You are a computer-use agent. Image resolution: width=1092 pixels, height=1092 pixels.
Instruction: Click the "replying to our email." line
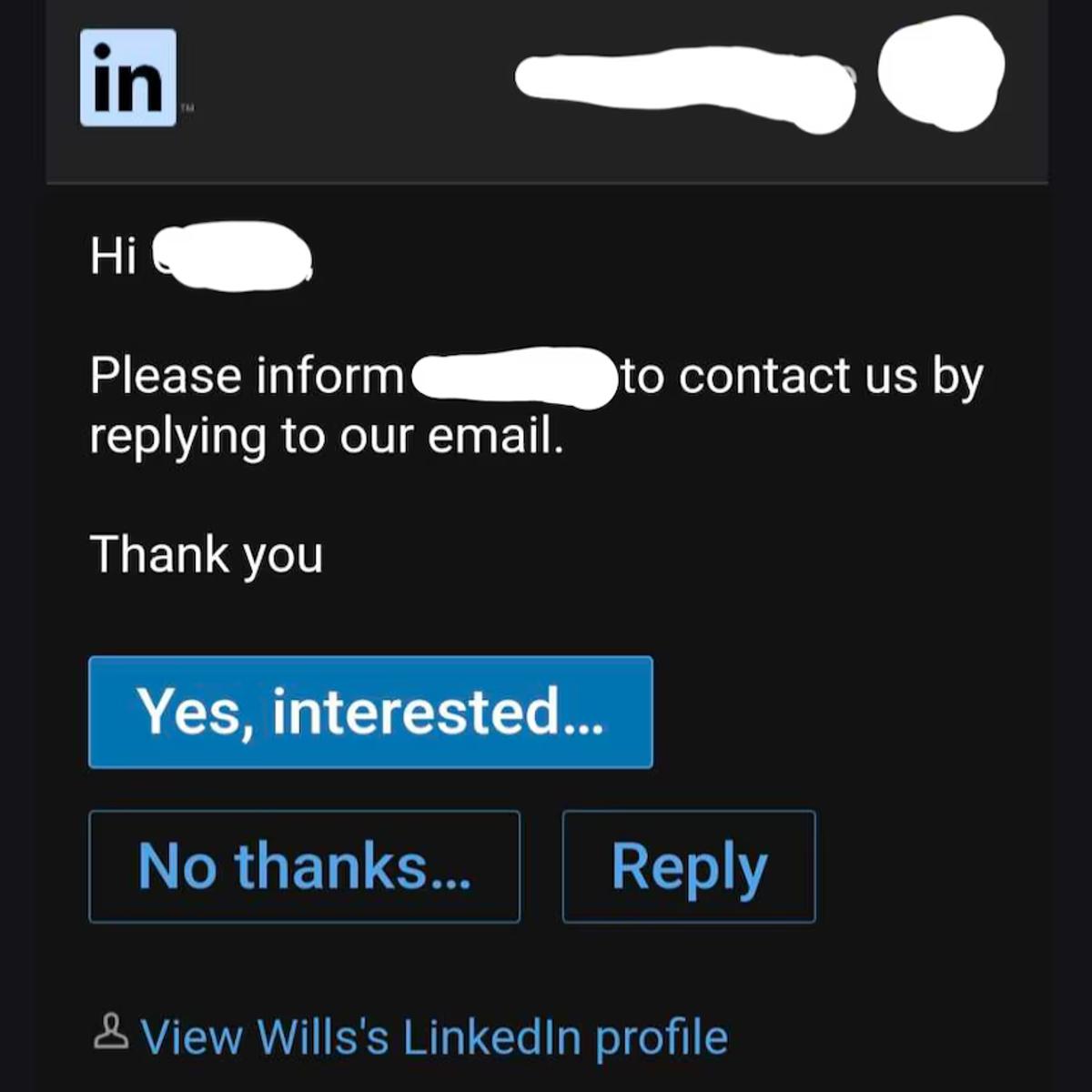(x=327, y=437)
